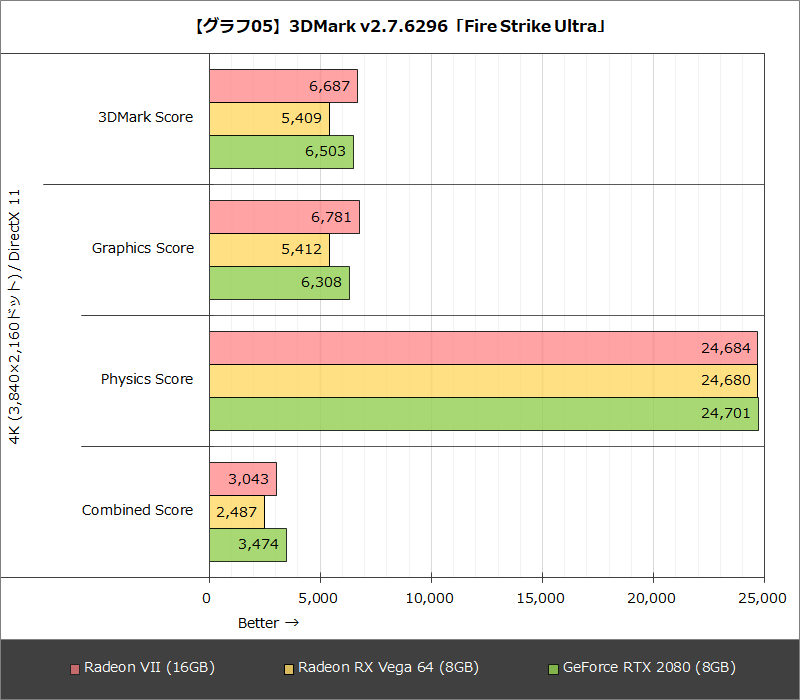
Task: Select the yellow bar showing 5,409
Action: coord(268,117)
